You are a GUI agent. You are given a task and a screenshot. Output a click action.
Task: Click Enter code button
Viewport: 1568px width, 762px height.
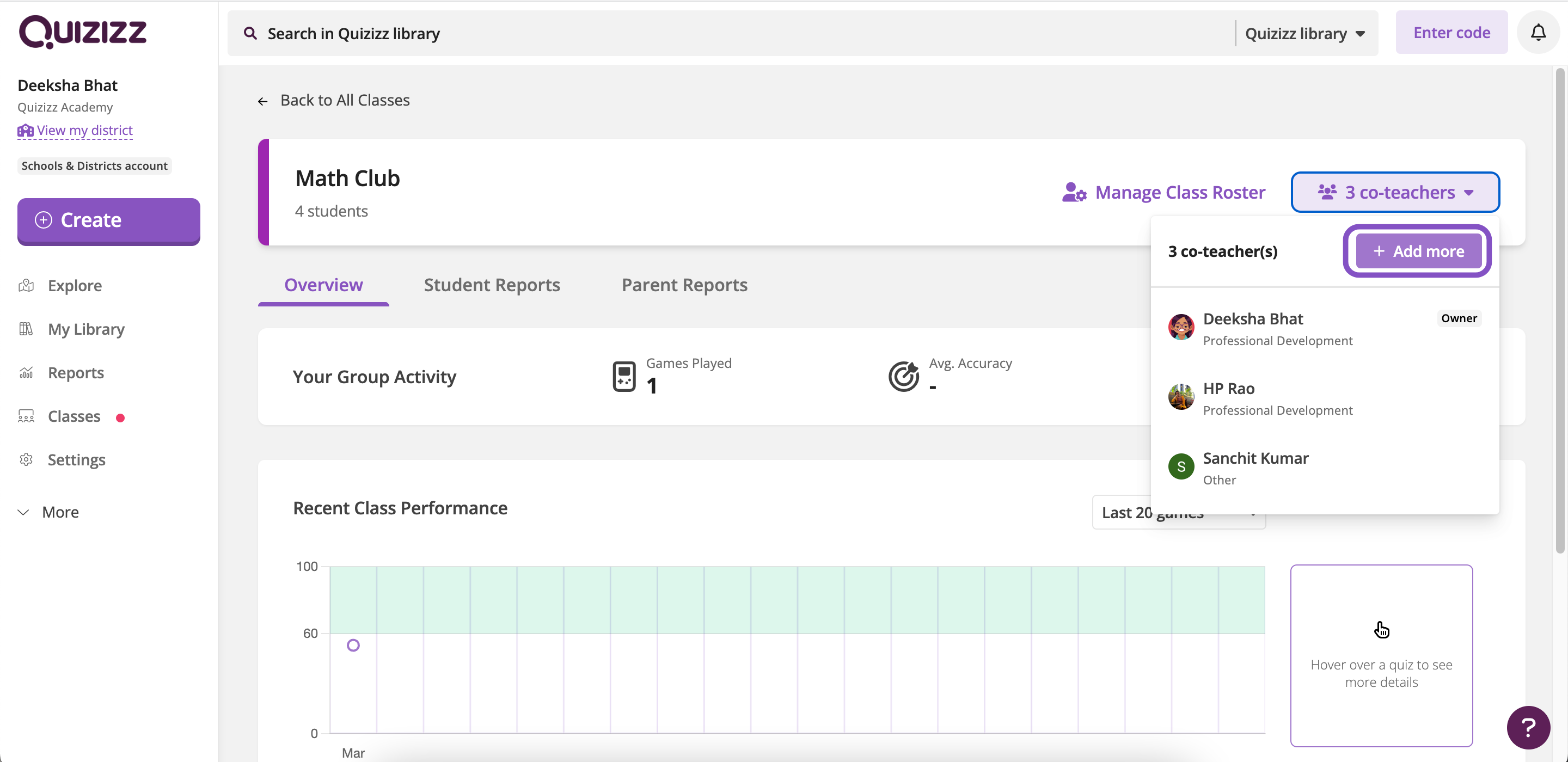click(1452, 33)
